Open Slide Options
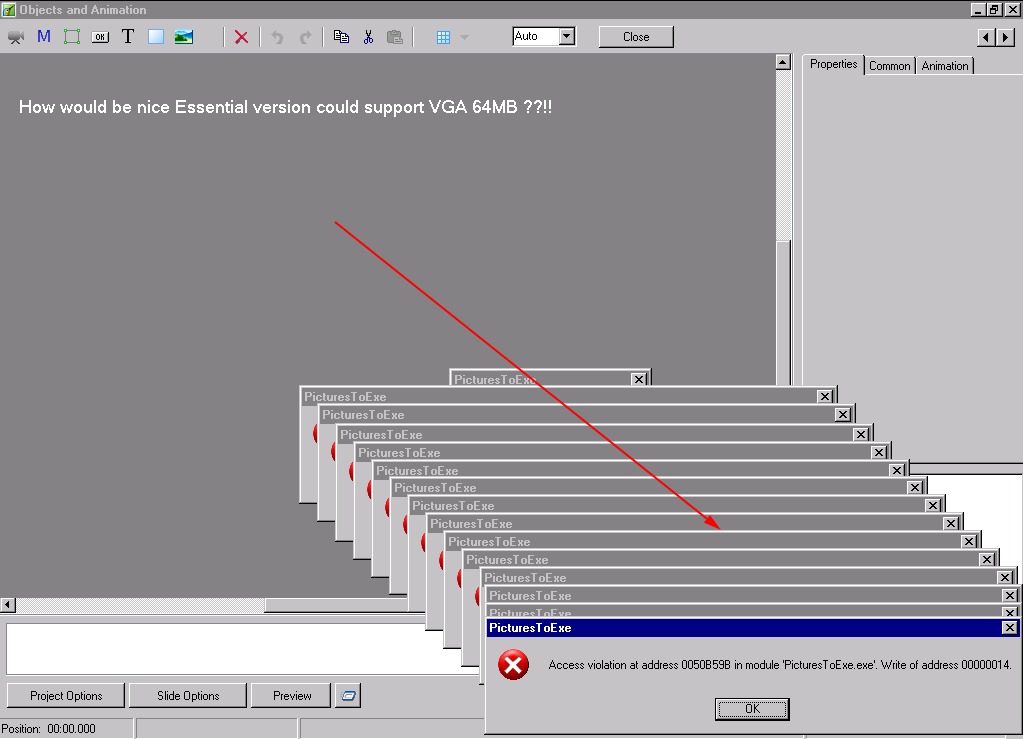 click(188, 695)
